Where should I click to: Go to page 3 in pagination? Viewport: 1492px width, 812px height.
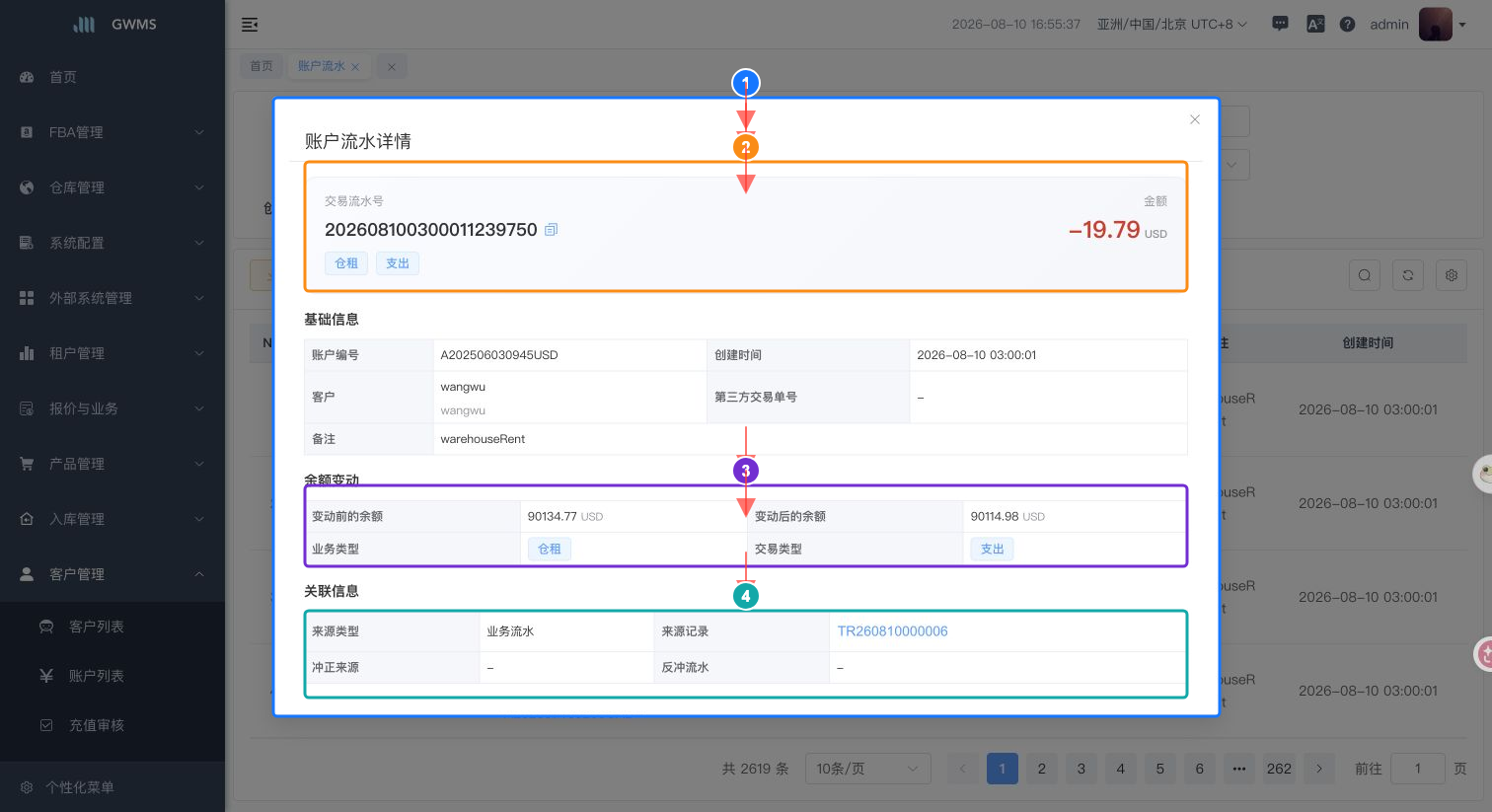(x=1082, y=769)
